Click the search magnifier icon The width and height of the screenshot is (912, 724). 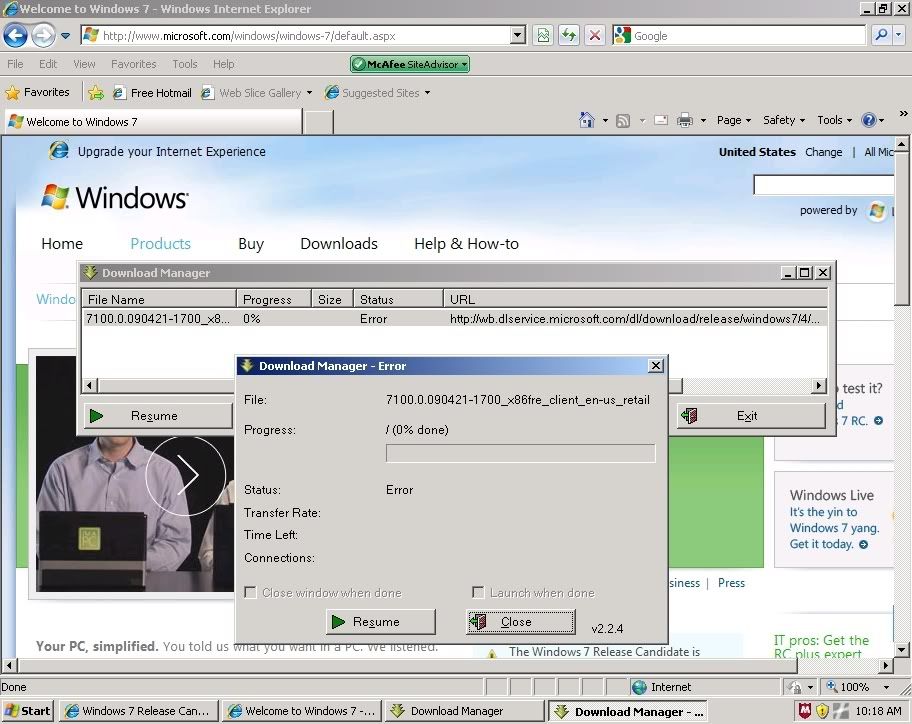tap(880, 36)
